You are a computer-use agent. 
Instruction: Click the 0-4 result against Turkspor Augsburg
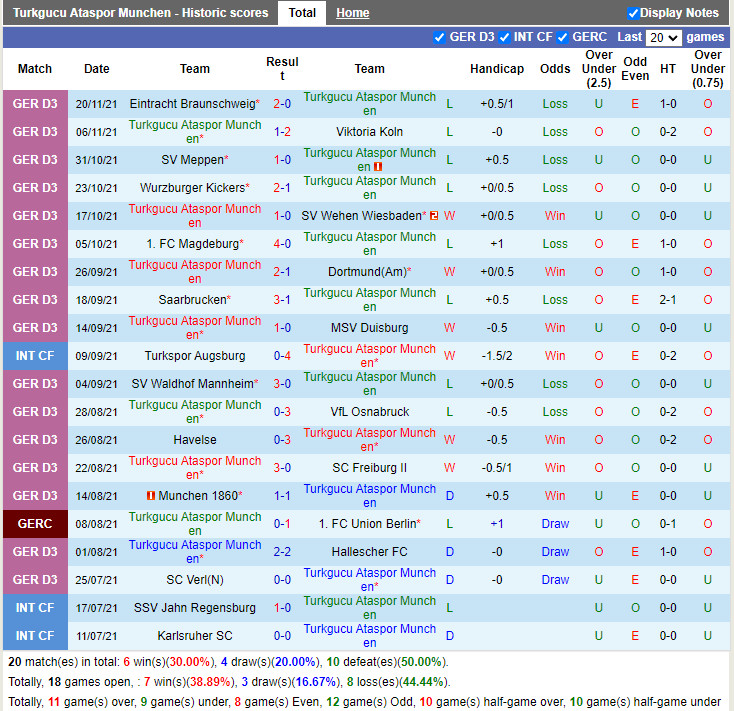click(x=282, y=356)
